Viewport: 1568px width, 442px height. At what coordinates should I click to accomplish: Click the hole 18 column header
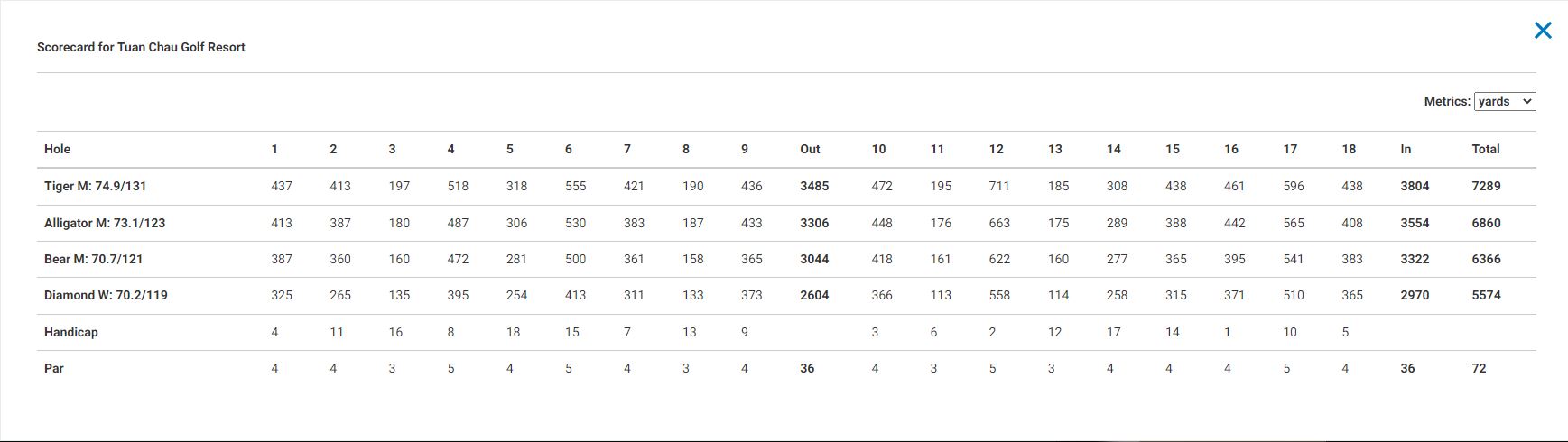(x=1349, y=149)
